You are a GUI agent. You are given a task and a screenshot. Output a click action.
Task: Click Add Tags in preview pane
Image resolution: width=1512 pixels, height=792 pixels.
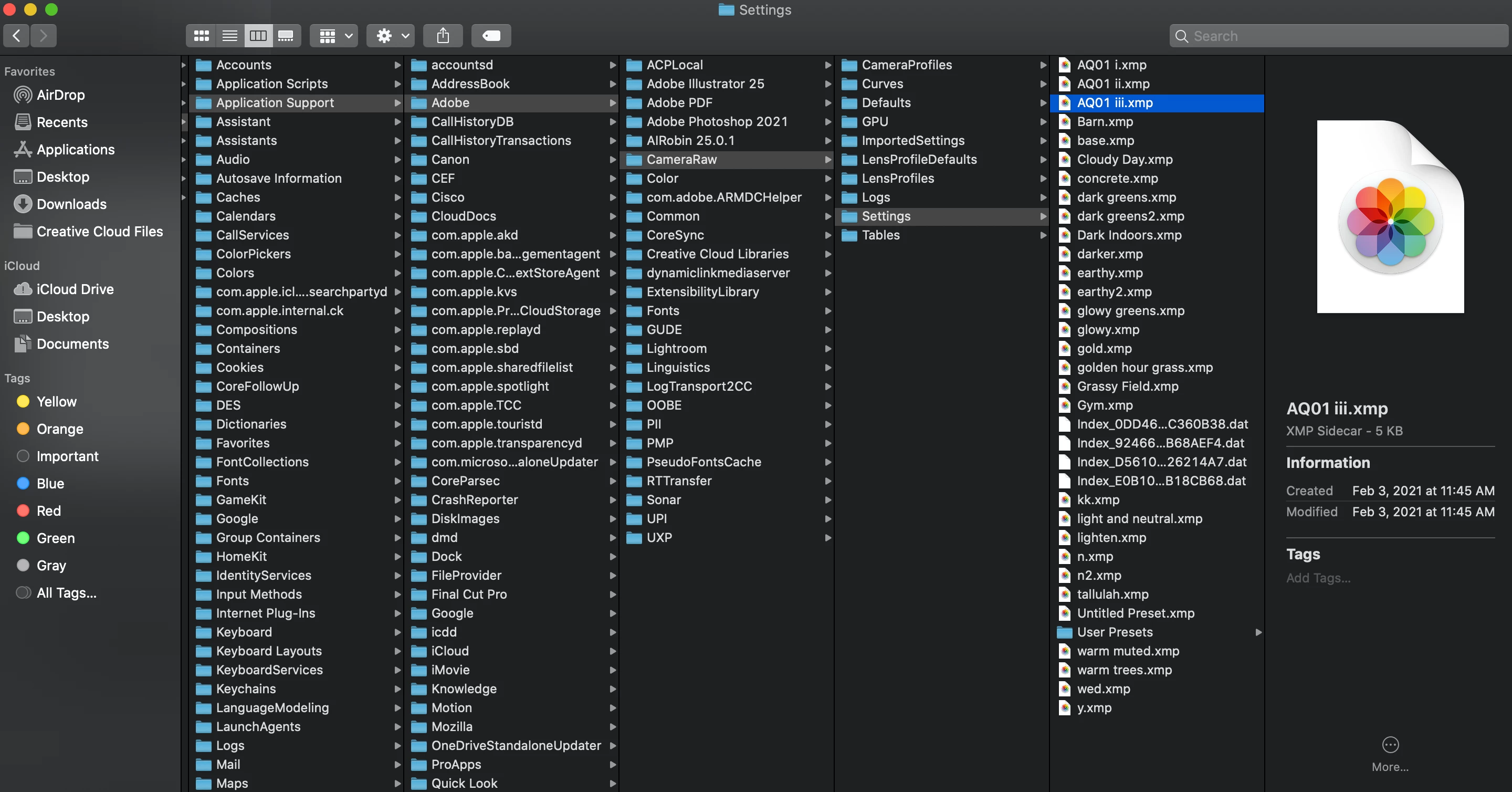1318,578
